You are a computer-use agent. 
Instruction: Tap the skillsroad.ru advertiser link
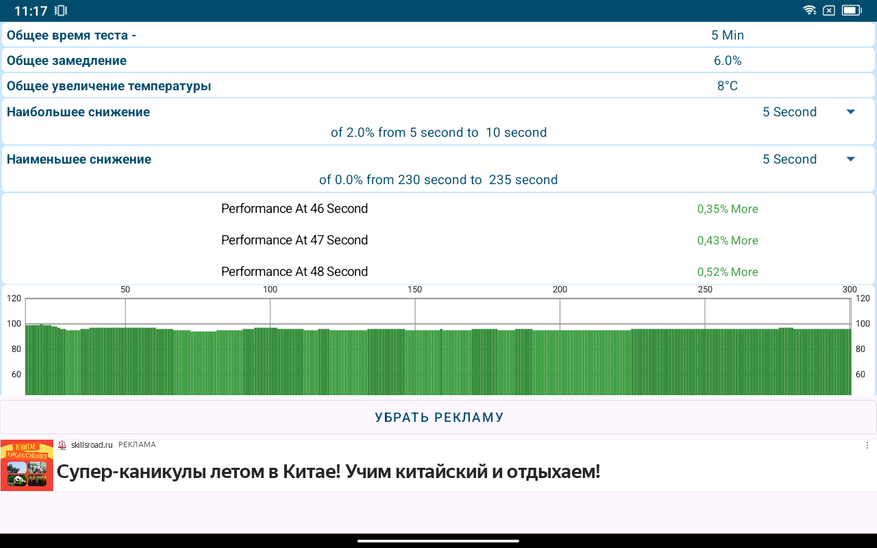point(92,445)
